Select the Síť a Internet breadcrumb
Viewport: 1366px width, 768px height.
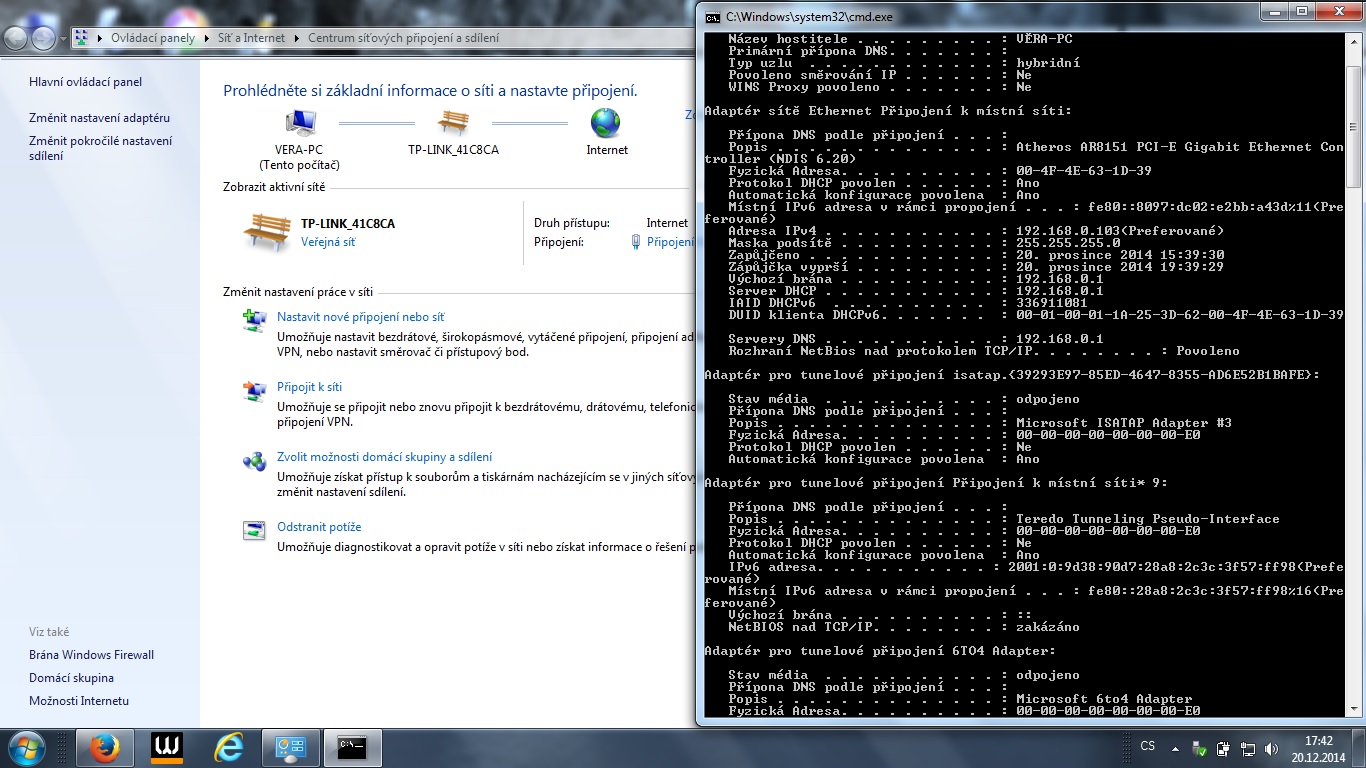point(251,38)
